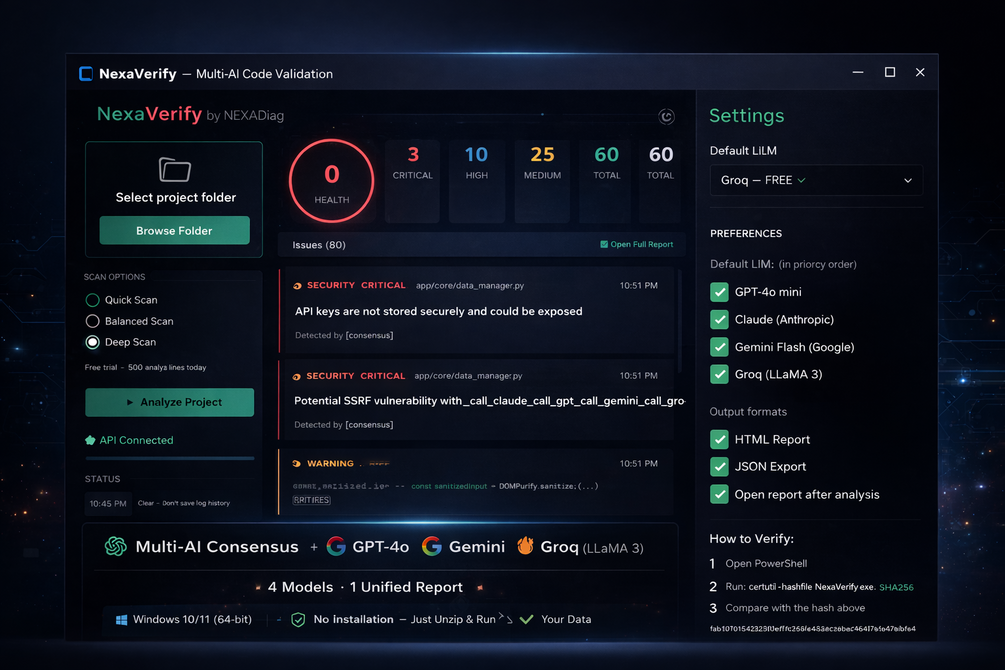1005x670 pixels.
Task: Click the dropdown chevron at right of Groq – FREE
Action: coord(908,181)
